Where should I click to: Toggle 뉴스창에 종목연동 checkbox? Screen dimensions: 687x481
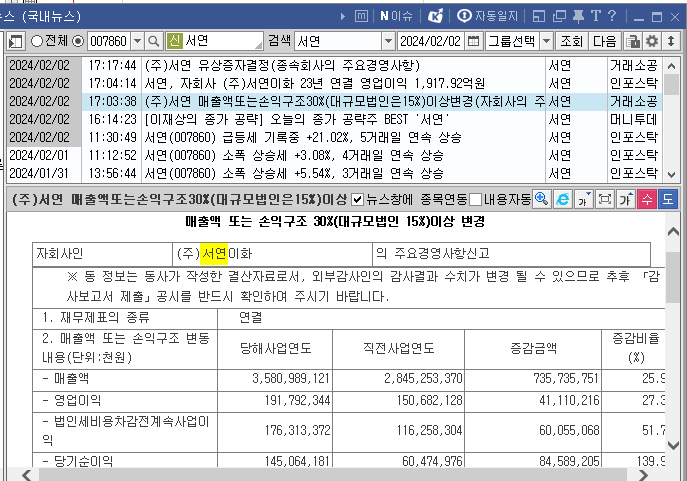coord(358,200)
